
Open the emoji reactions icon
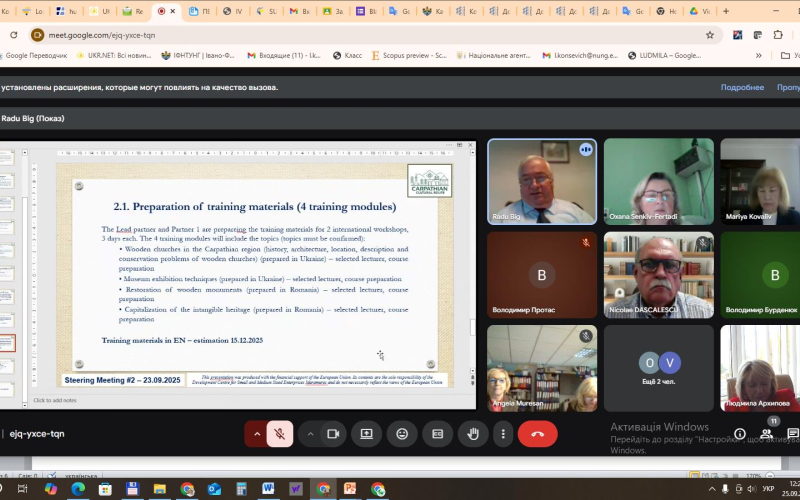pyautogui.click(x=402, y=434)
